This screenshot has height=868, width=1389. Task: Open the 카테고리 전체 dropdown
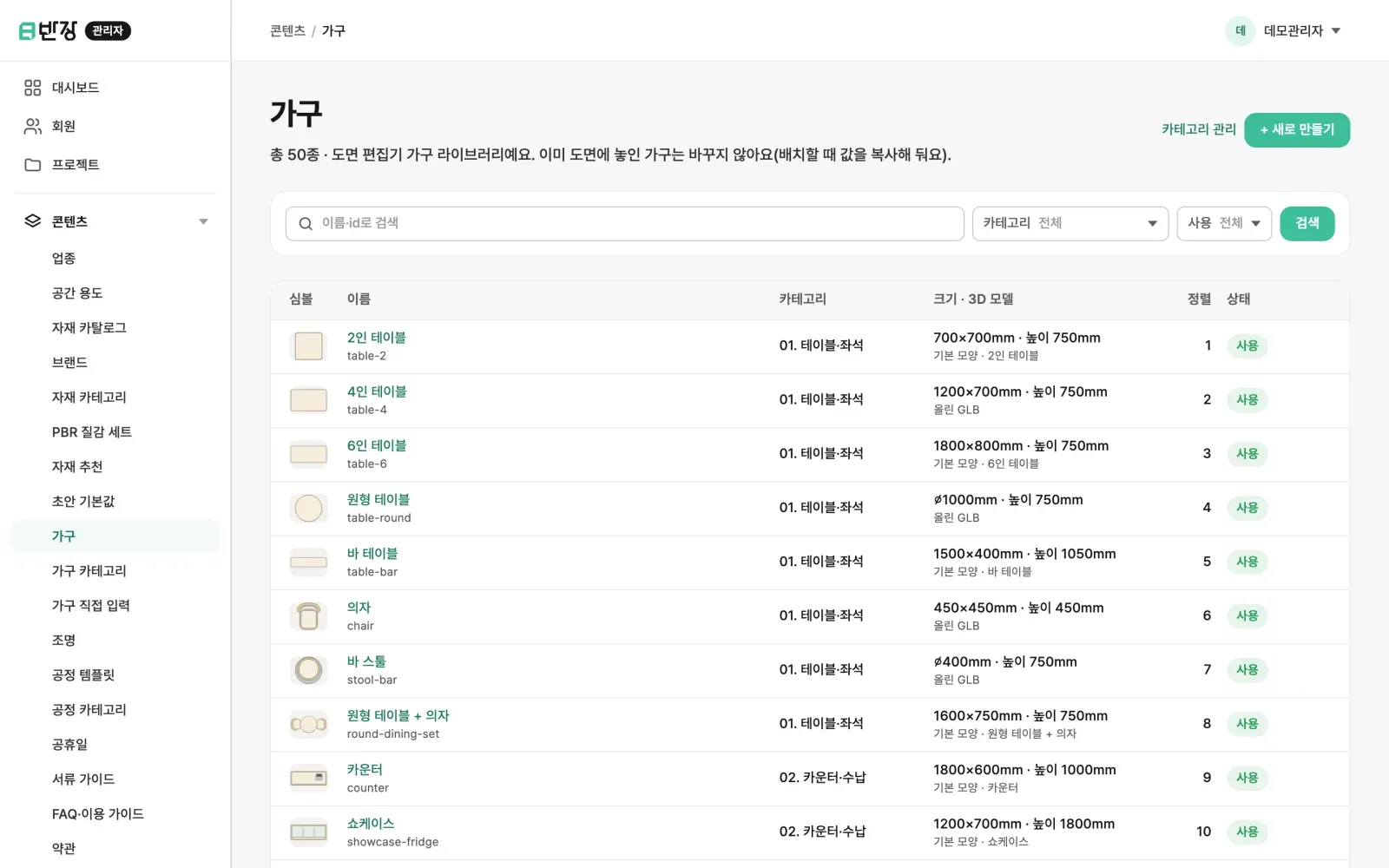[x=1070, y=224]
